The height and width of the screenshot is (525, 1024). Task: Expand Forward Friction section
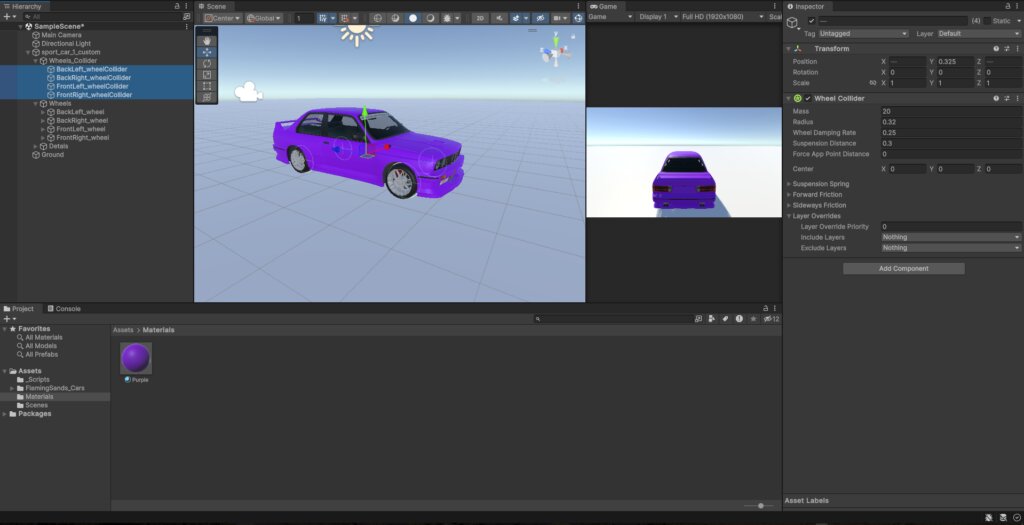(789, 195)
